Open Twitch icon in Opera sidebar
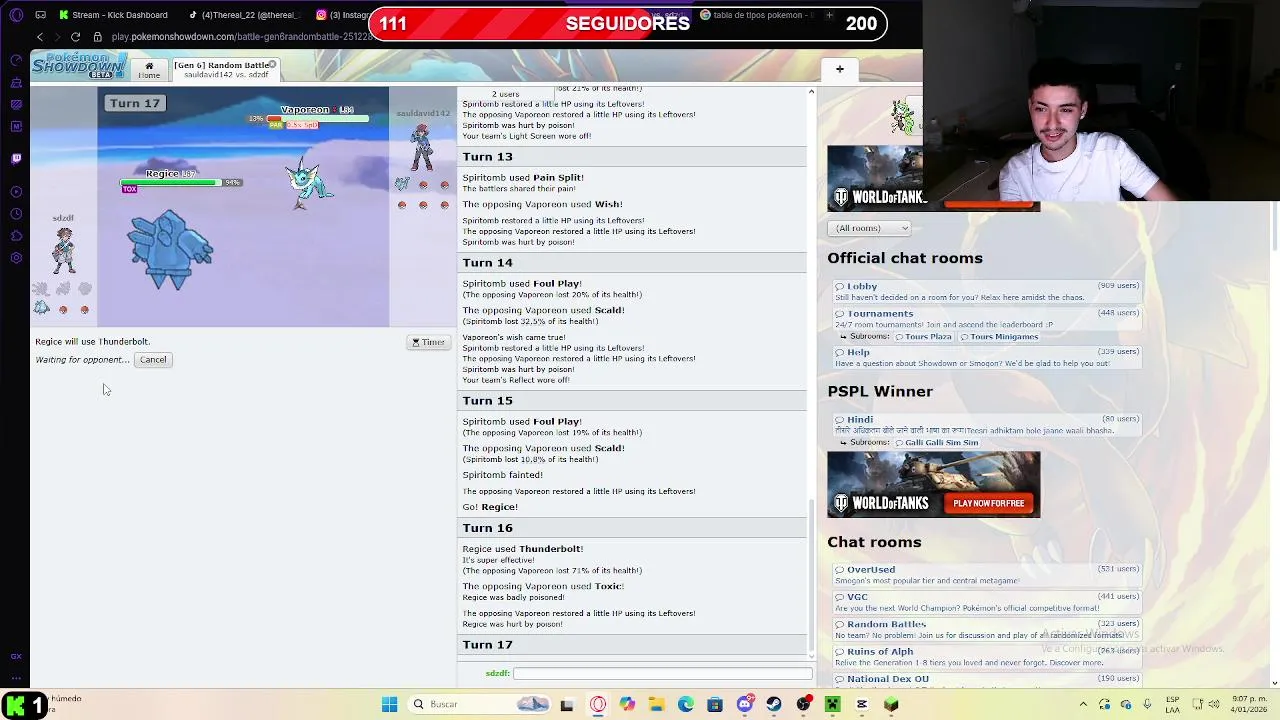The height and width of the screenshot is (720, 1280). point(16,158)
